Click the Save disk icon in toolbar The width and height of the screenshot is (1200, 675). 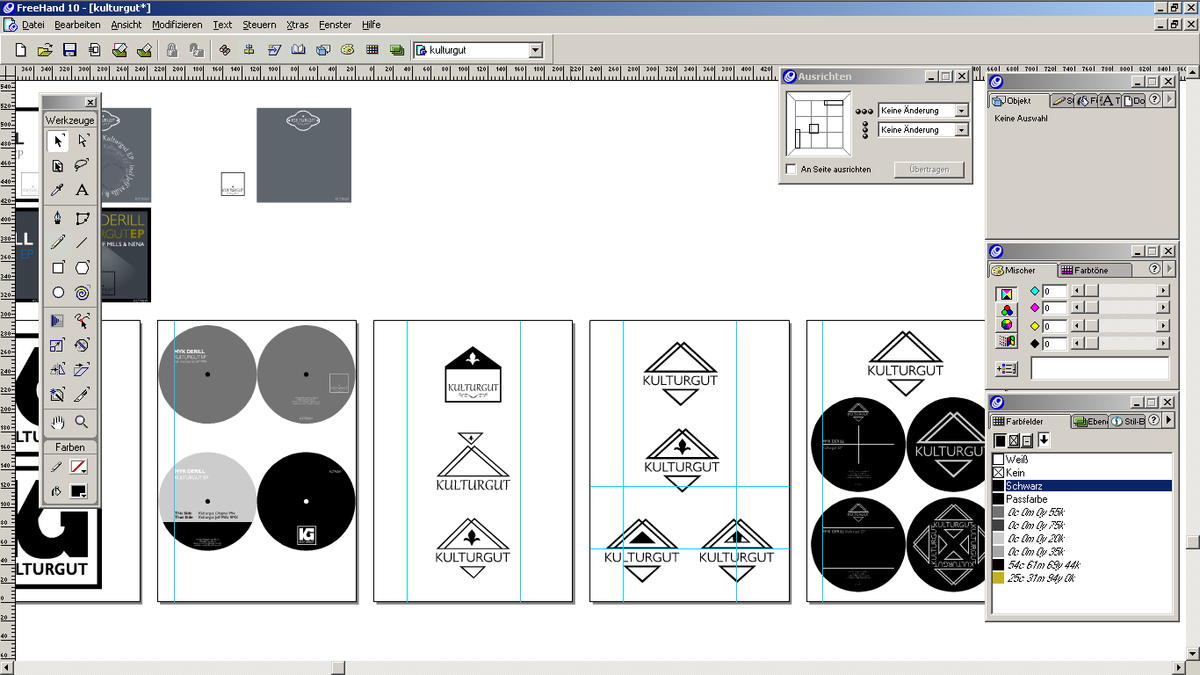[x=70, y=50]
